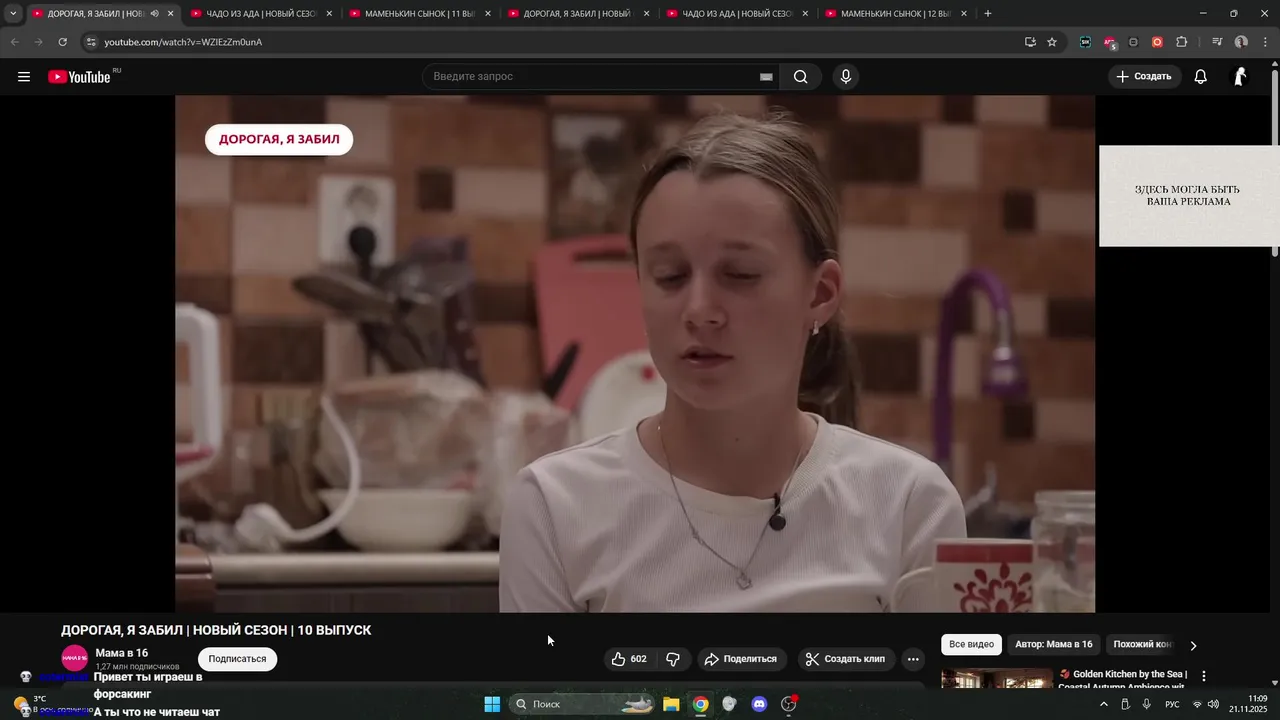
Task: Open the Chrome extensions puzzle icon
Action: point(1182,42)
